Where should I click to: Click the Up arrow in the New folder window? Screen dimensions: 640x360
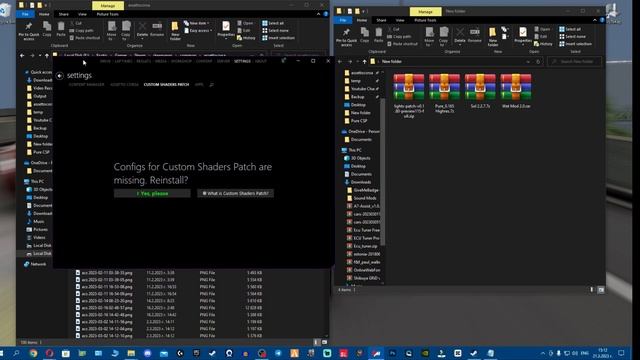364,62
